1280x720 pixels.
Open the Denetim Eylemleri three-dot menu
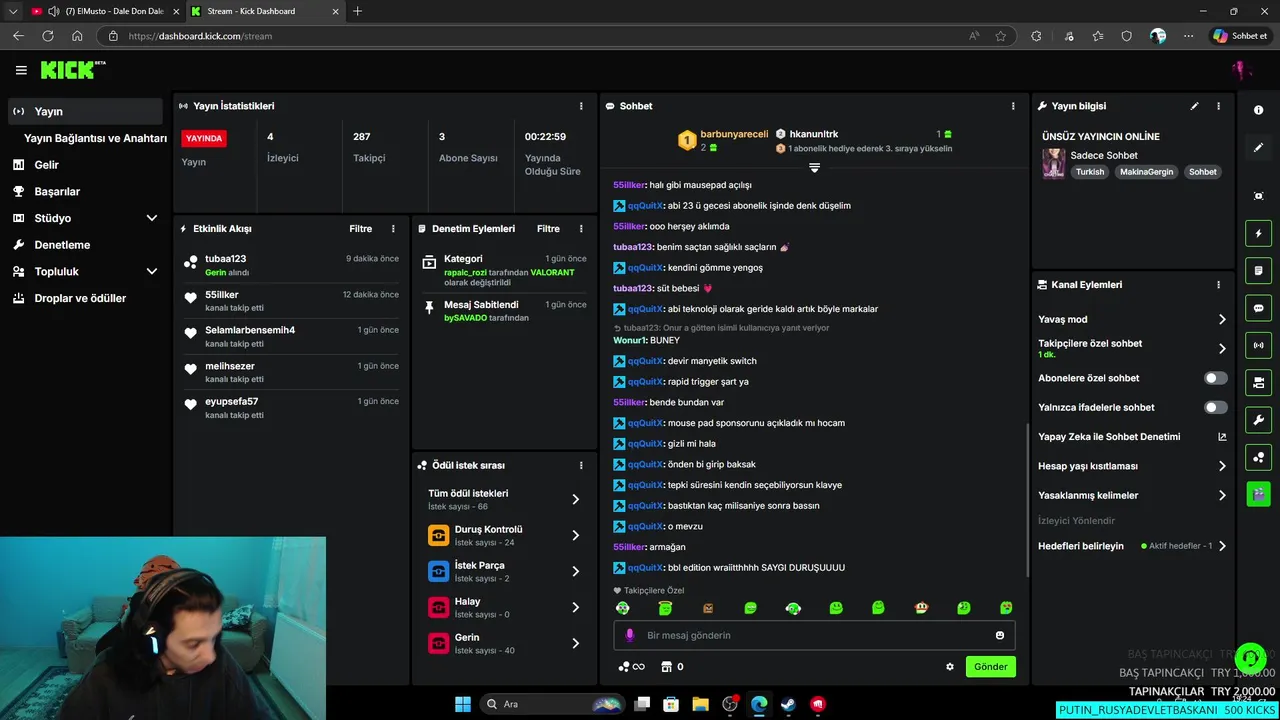(x=581, y=229)
